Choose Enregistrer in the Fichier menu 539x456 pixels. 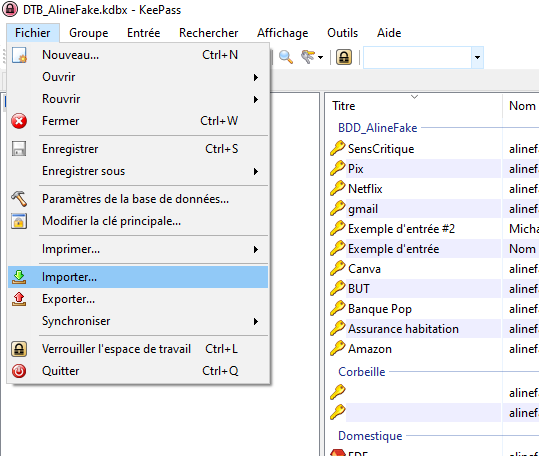[x=138, y=149]
